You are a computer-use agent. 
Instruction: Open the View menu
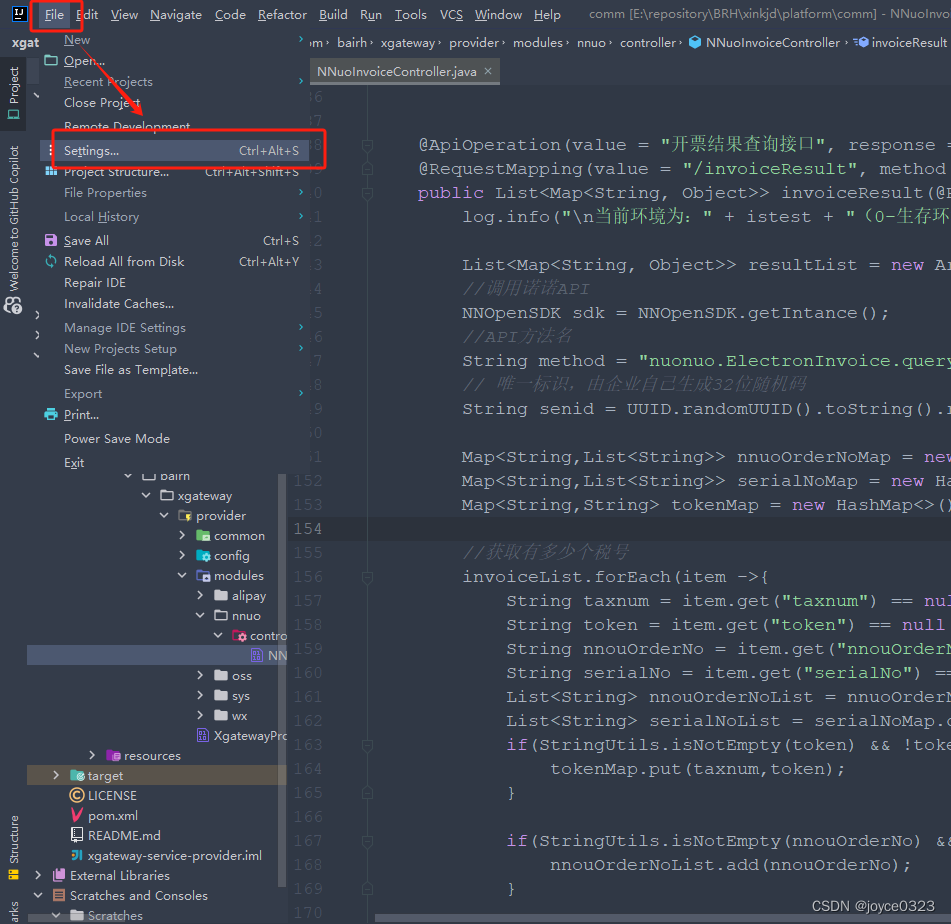(x=124, y=15)
